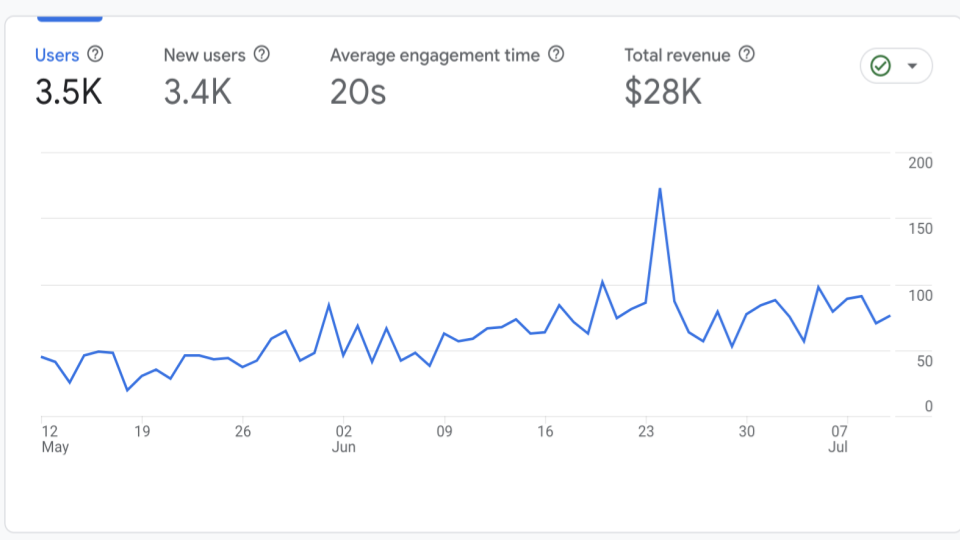This screenshot has height=540, width=960.
Task: Click the chart peak near June 23
Action: coord(660,188)
